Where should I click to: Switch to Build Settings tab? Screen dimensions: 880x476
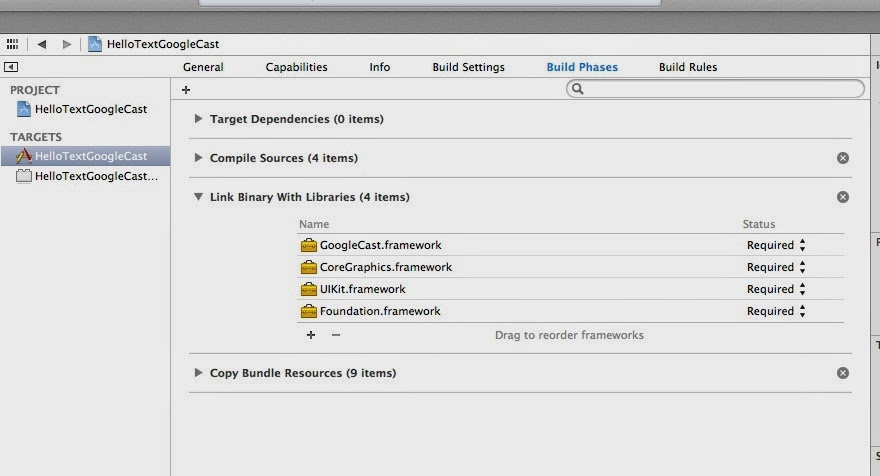(x=469, y=67)
